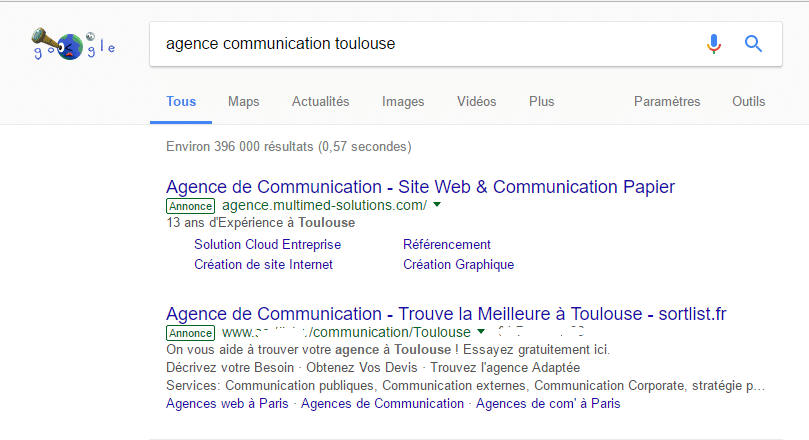Follow the Création Graphique link
The image size is (809, 440).
pos(458,265)
